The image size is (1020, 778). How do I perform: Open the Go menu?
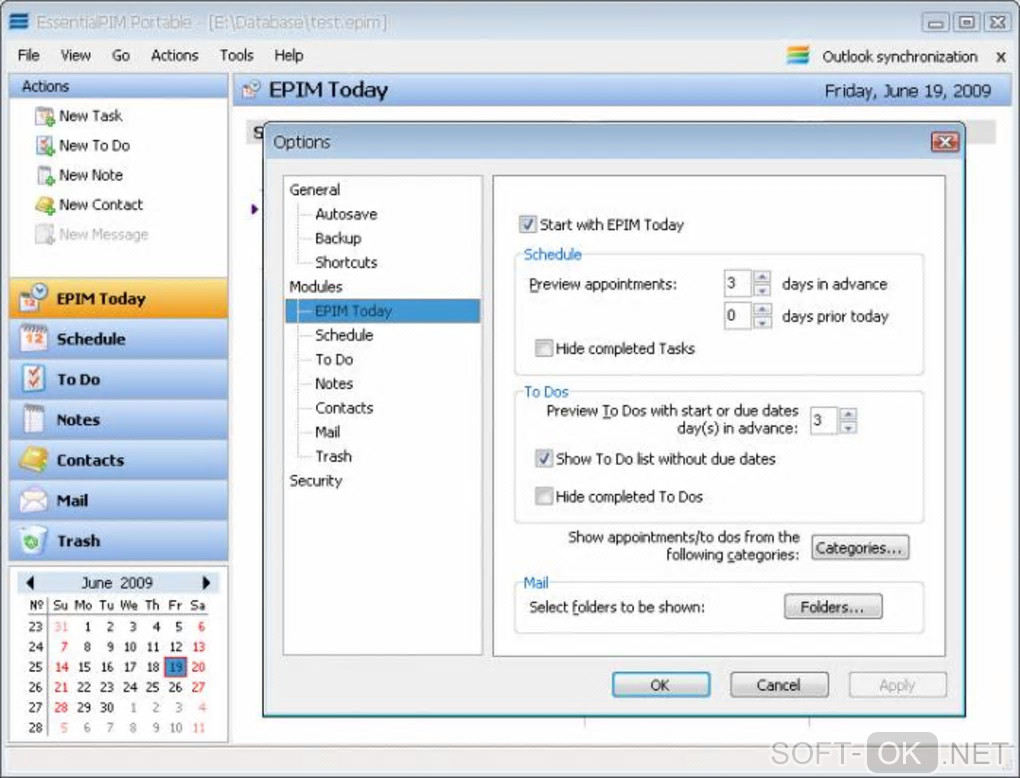121,56
